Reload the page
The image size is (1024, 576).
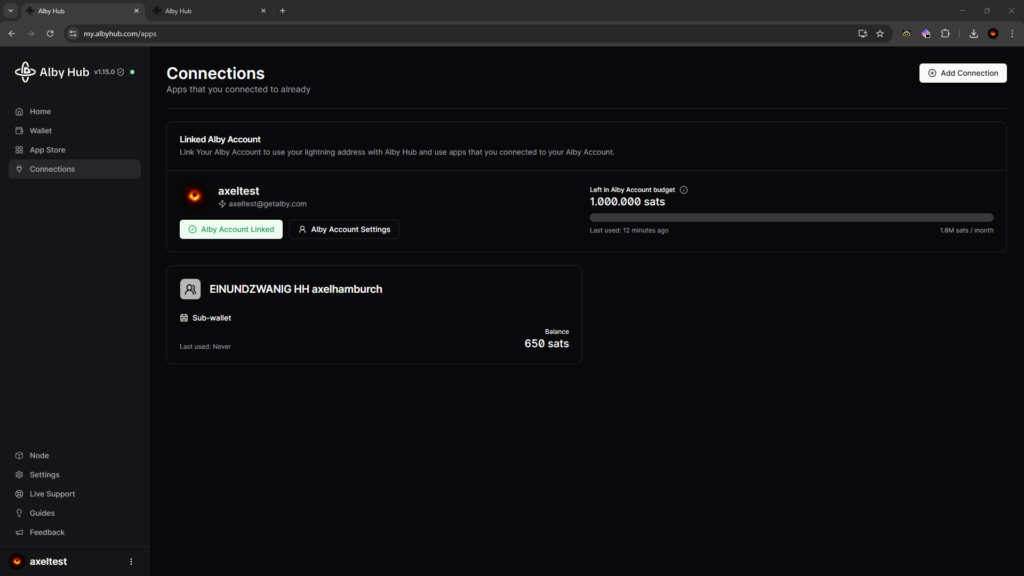coord(50,33)
